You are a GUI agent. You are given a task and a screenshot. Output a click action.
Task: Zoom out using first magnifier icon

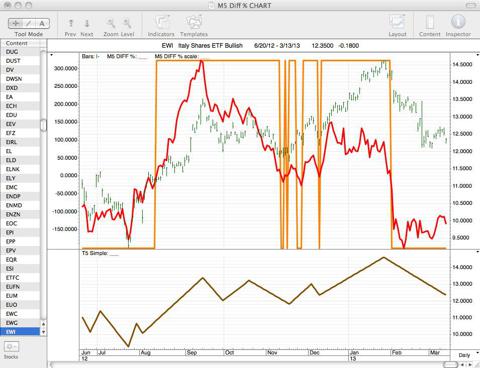(x=111, y=23)
